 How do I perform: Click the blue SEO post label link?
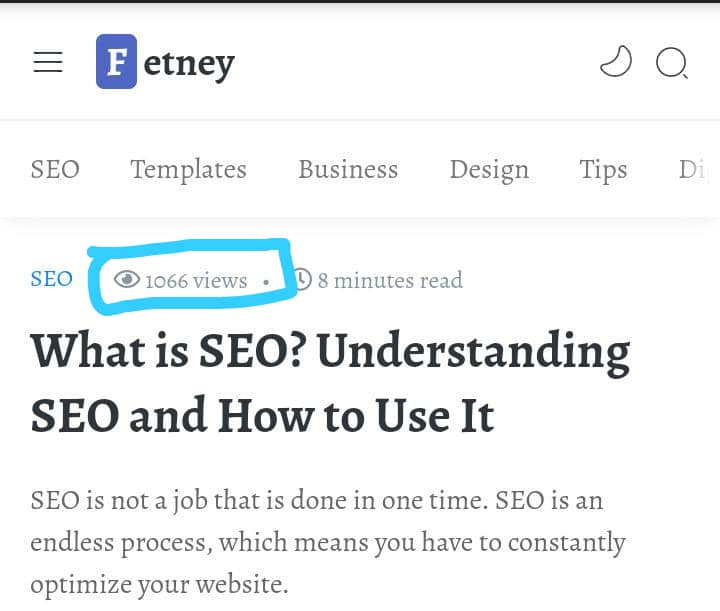[x=51, y=279]
